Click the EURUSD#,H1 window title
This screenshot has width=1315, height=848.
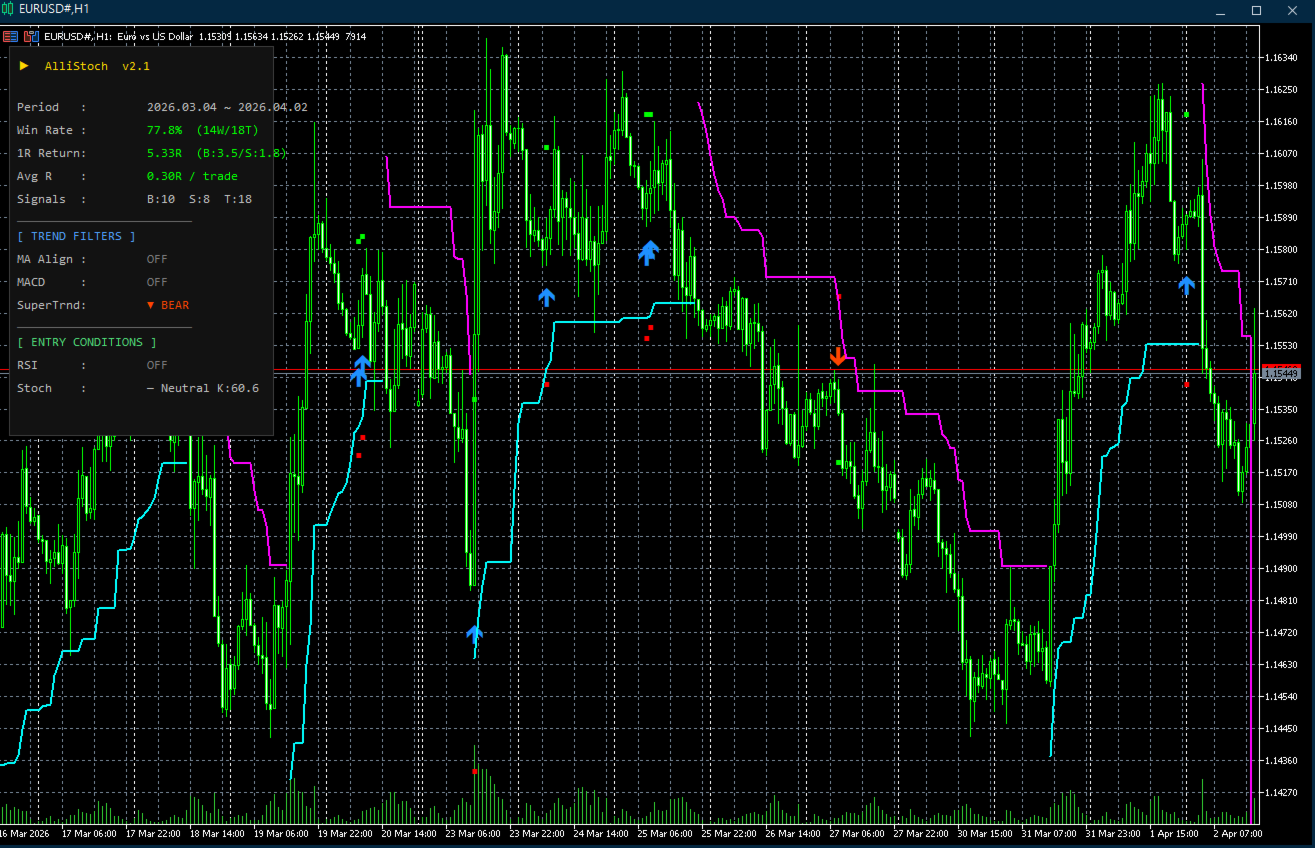54,9
